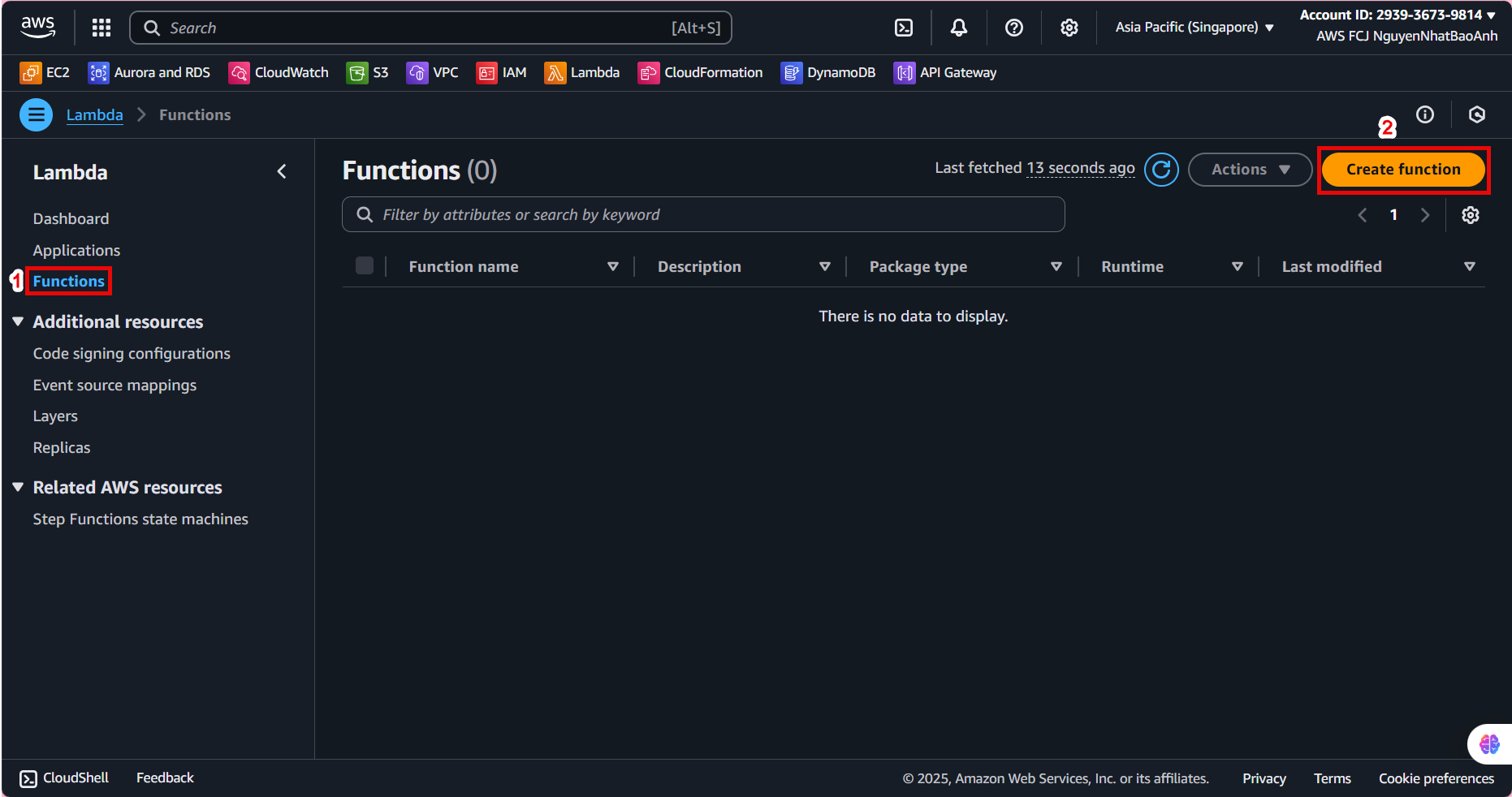This screenshot has height=797, width=1512.
Task: Focus the filter by attributes search field
Action: [x=702, y=215]
